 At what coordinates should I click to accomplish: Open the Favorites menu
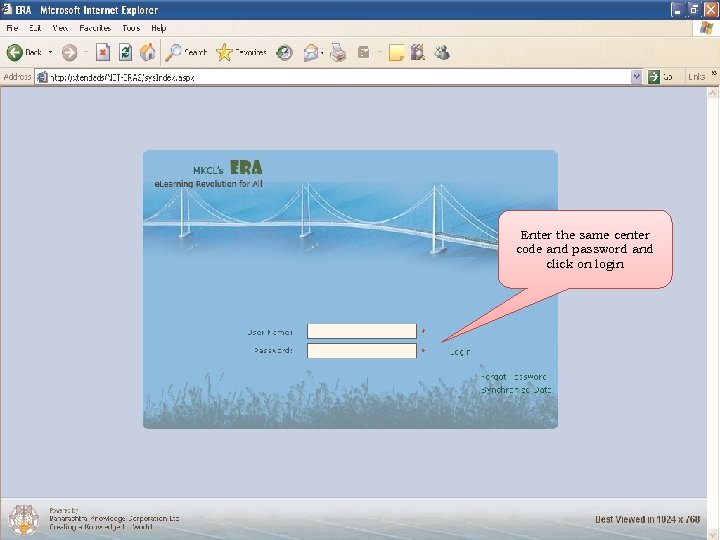pos(95,28)
